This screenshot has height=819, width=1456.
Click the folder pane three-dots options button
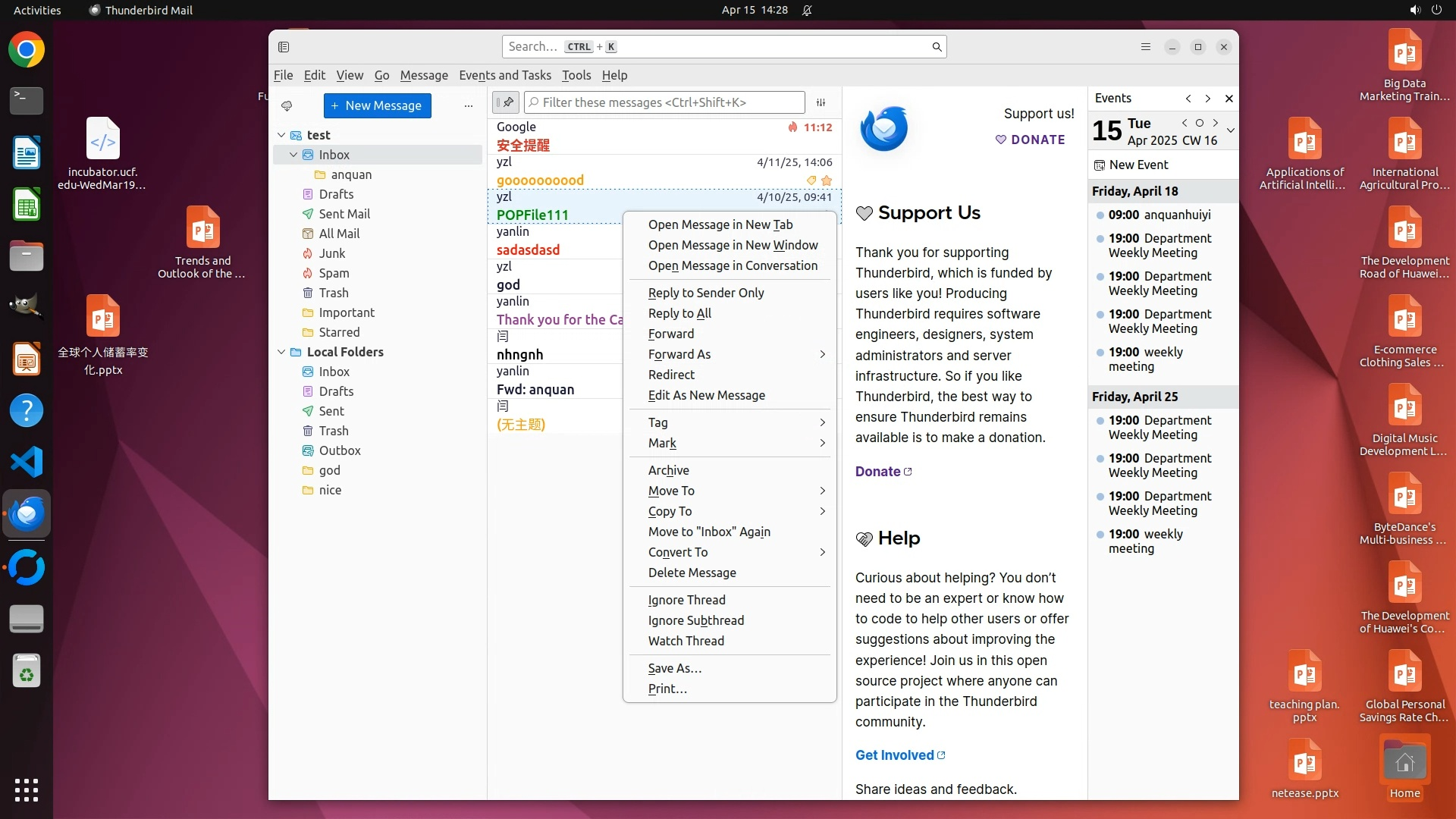coord(469,106)
